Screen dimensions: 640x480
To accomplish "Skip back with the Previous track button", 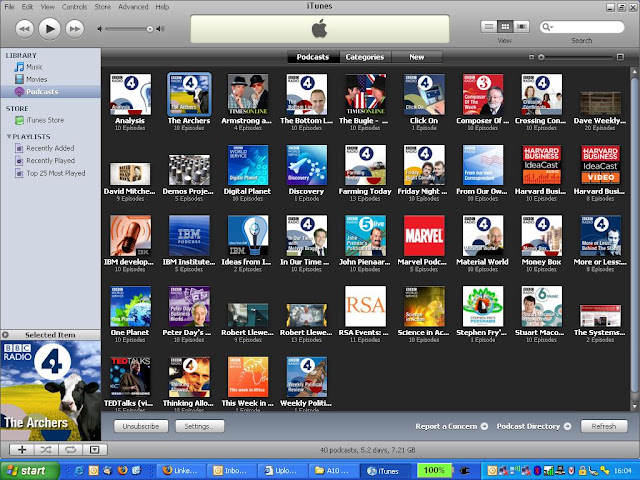I will [24, 29].
